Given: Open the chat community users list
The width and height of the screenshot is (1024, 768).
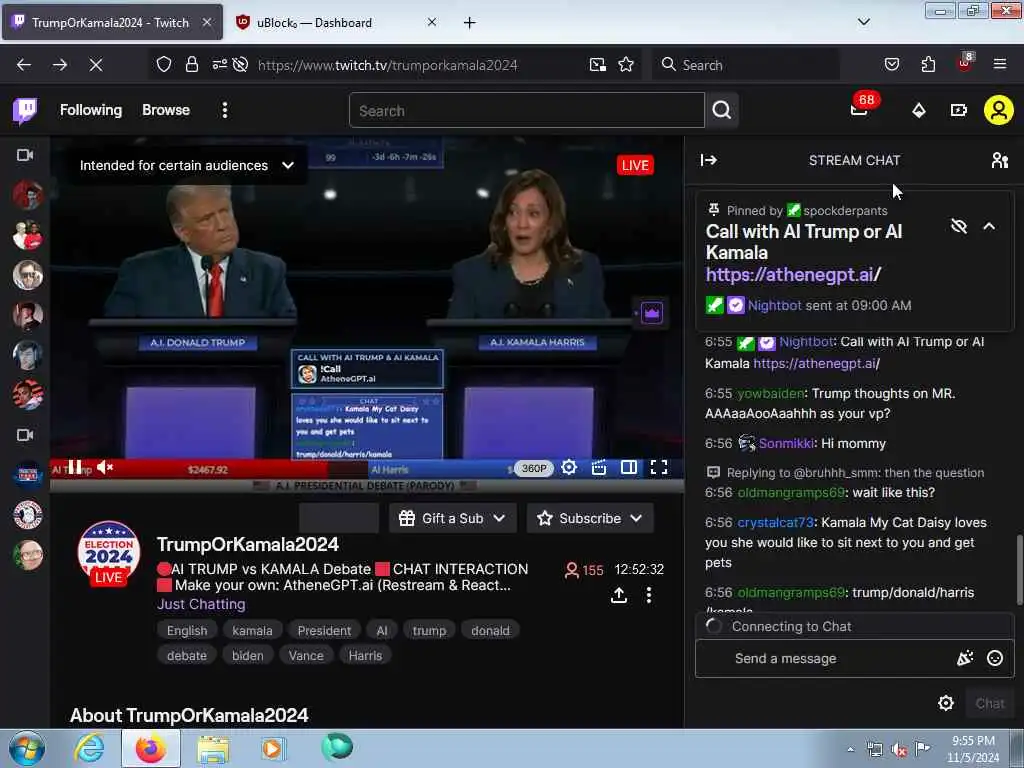Looking at the screenshot, I should [x=999, y=160].
